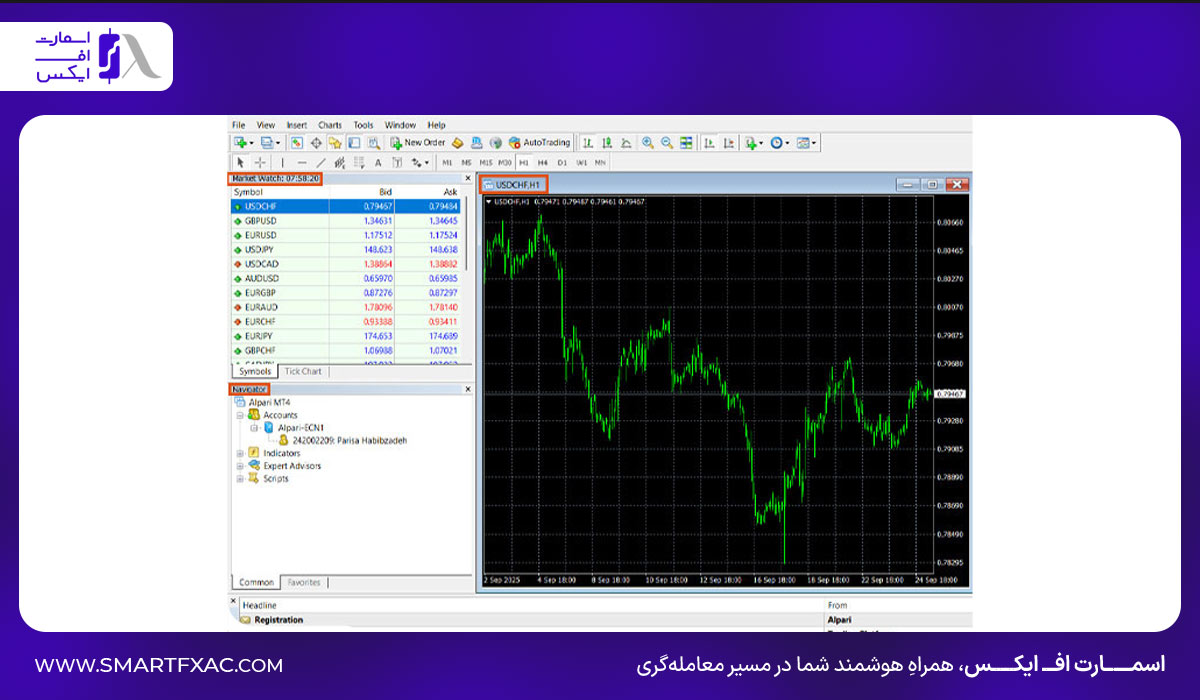Expand the Expert Advisors tree node
Screen dimensions: 1200x700
pos(240,466)
